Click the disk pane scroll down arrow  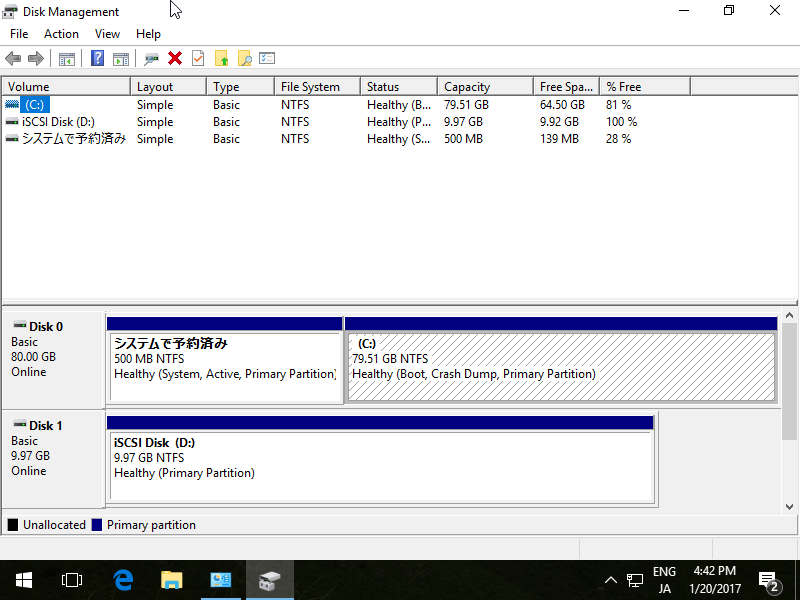point(789,507)
